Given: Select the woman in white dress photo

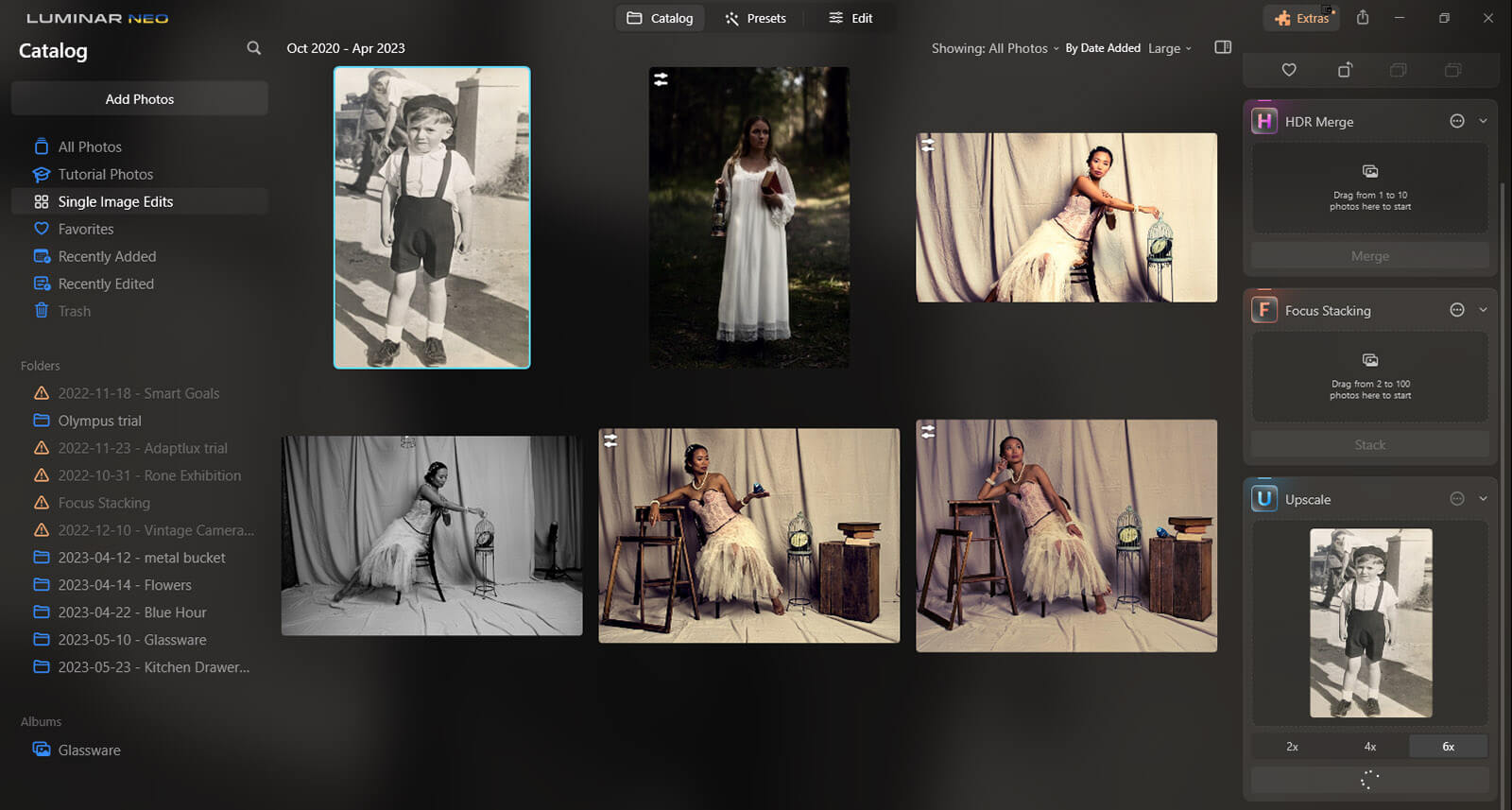Looking at the screenshot, I should [748, 217].
